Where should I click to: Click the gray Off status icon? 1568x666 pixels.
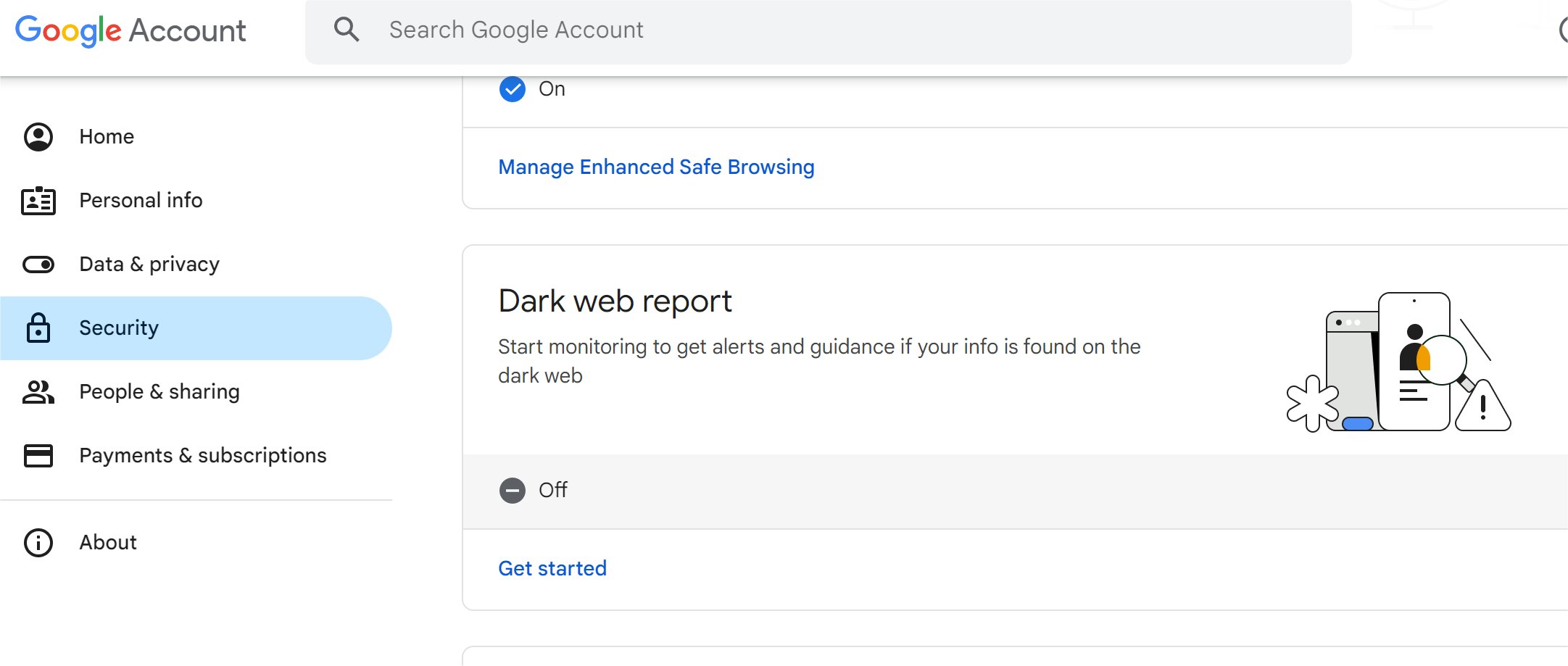513,491
